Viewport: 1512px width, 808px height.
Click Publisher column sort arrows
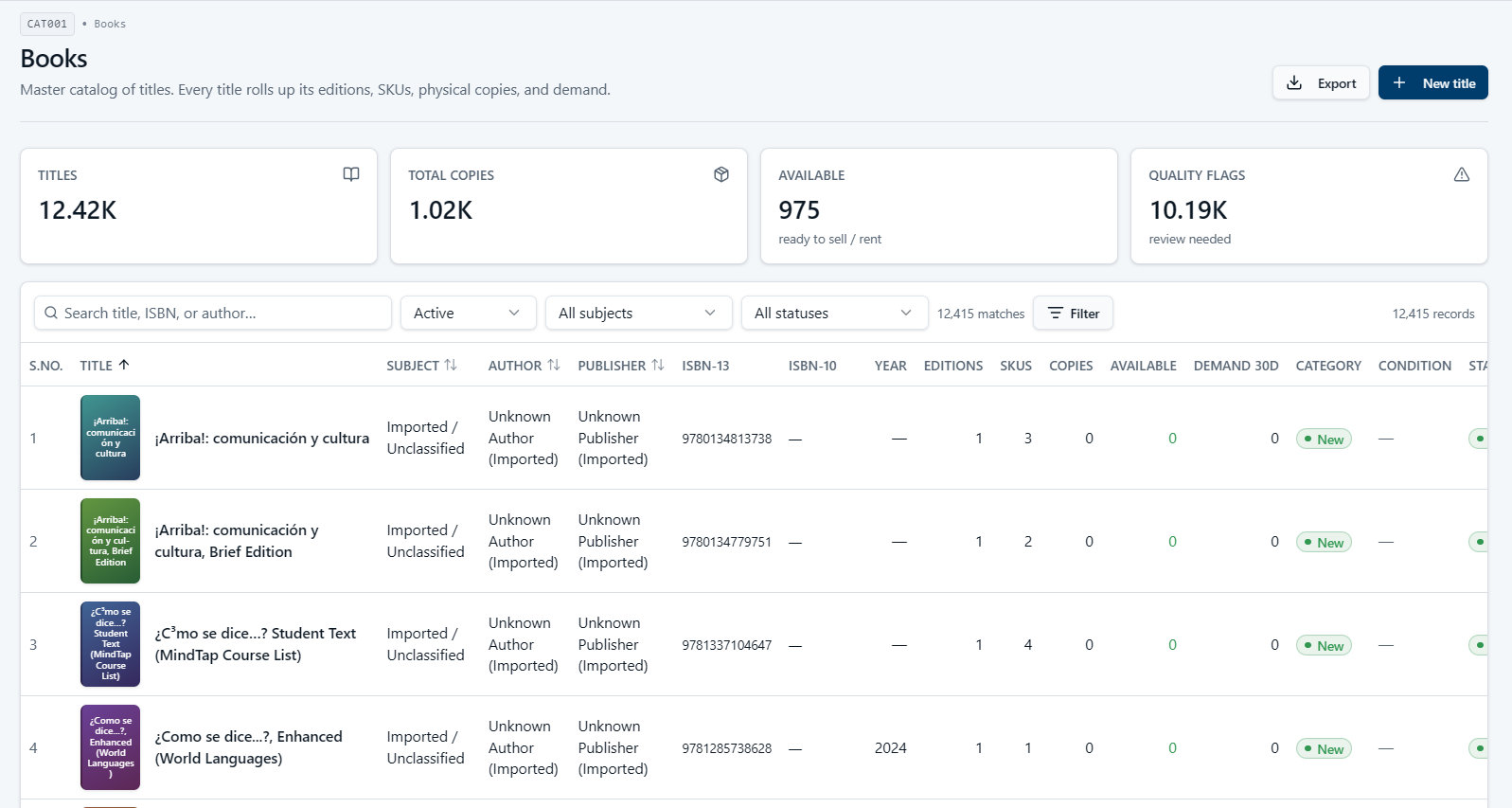[658, 365]
